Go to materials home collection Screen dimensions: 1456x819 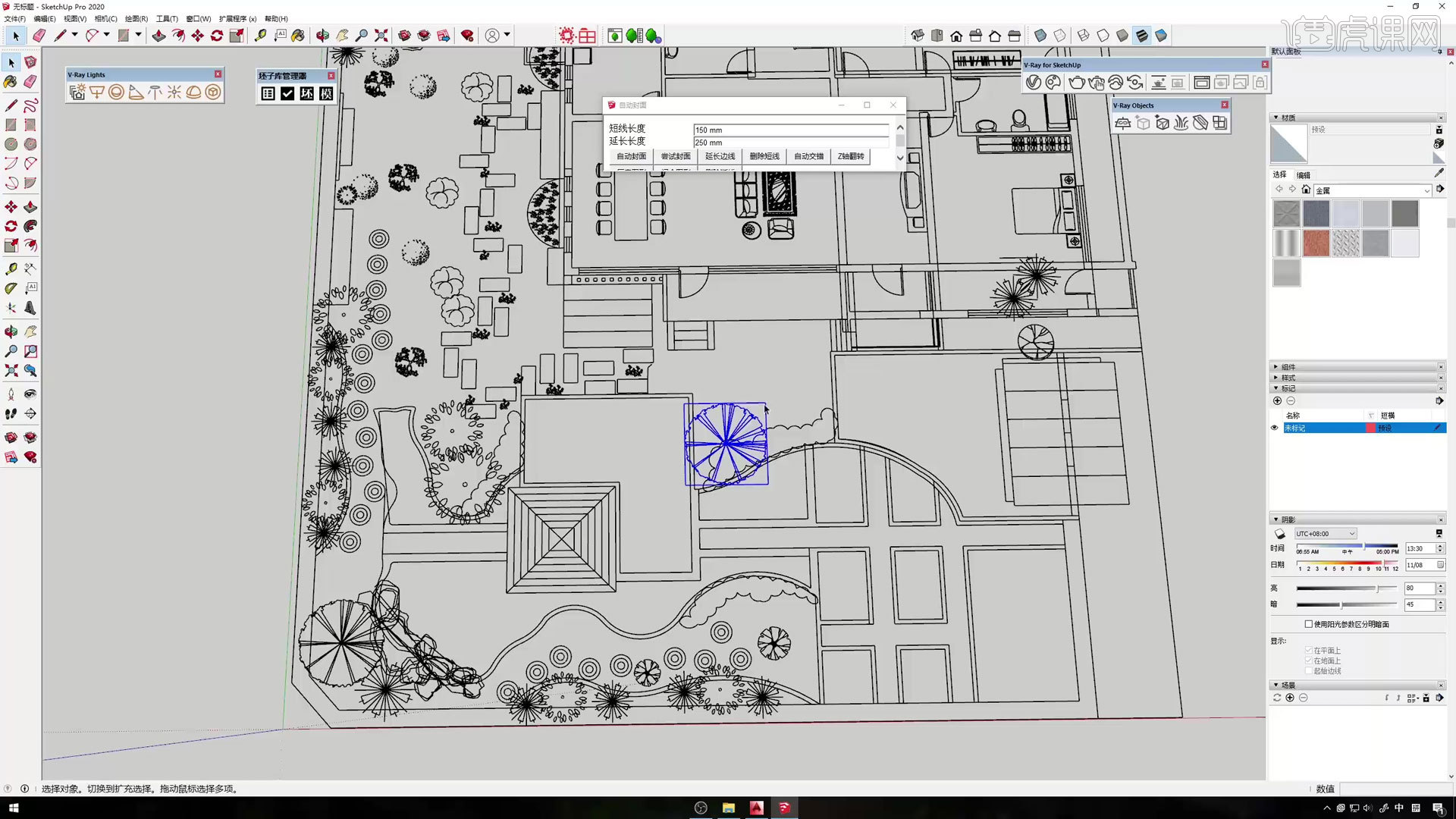pos(1306,190)
